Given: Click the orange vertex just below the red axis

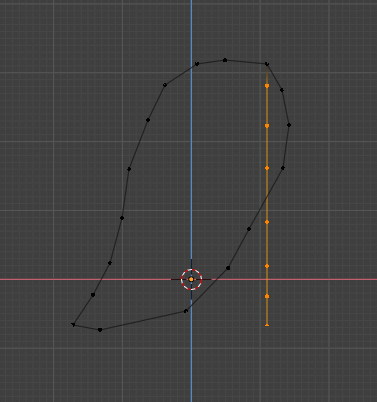Looking at the screenshot, I should pos(267,296).
